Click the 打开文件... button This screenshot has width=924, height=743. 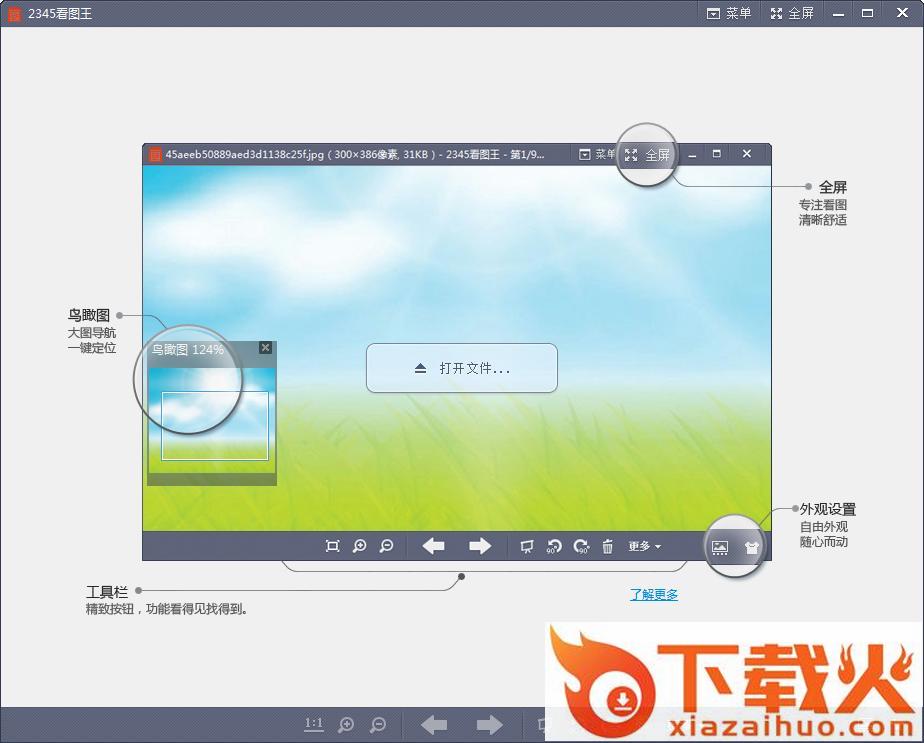click(x=461, y=368)
